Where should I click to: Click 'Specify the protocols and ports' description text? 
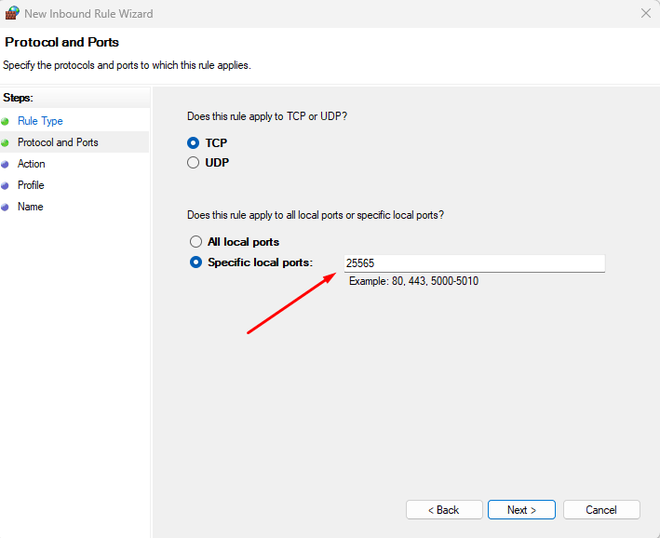127,65
